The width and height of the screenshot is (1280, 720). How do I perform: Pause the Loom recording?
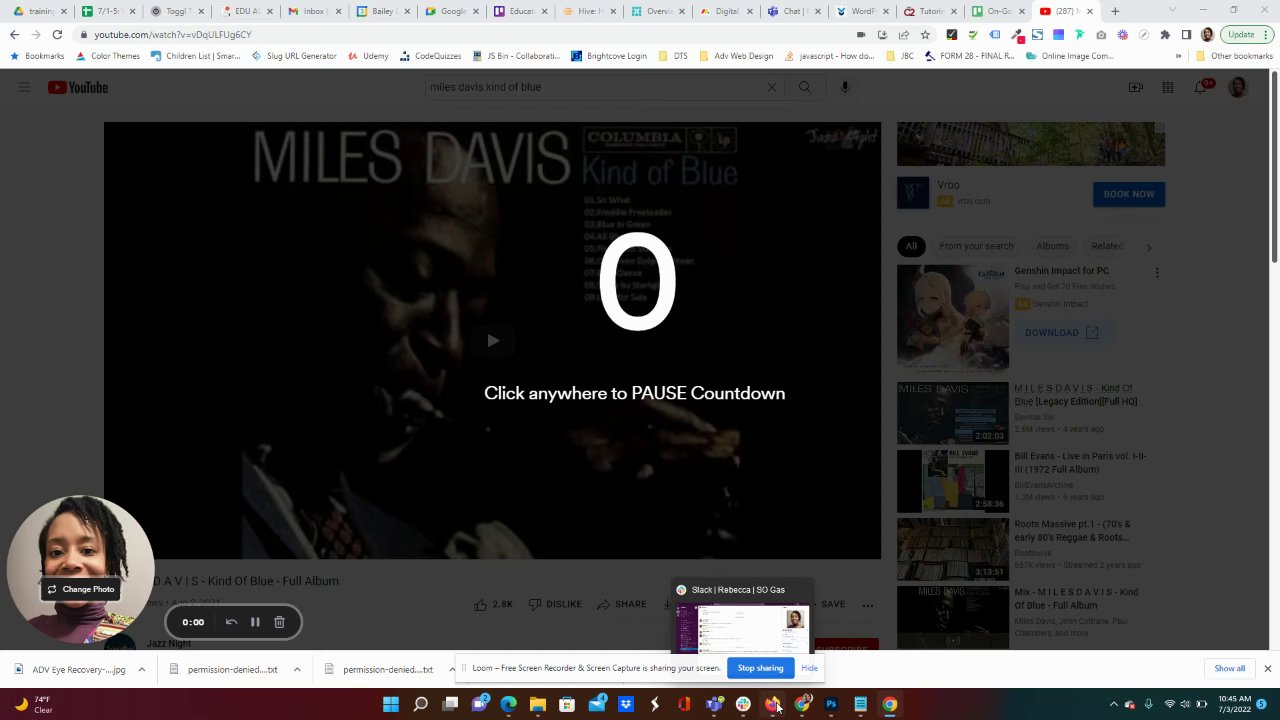tap(255, 622)
